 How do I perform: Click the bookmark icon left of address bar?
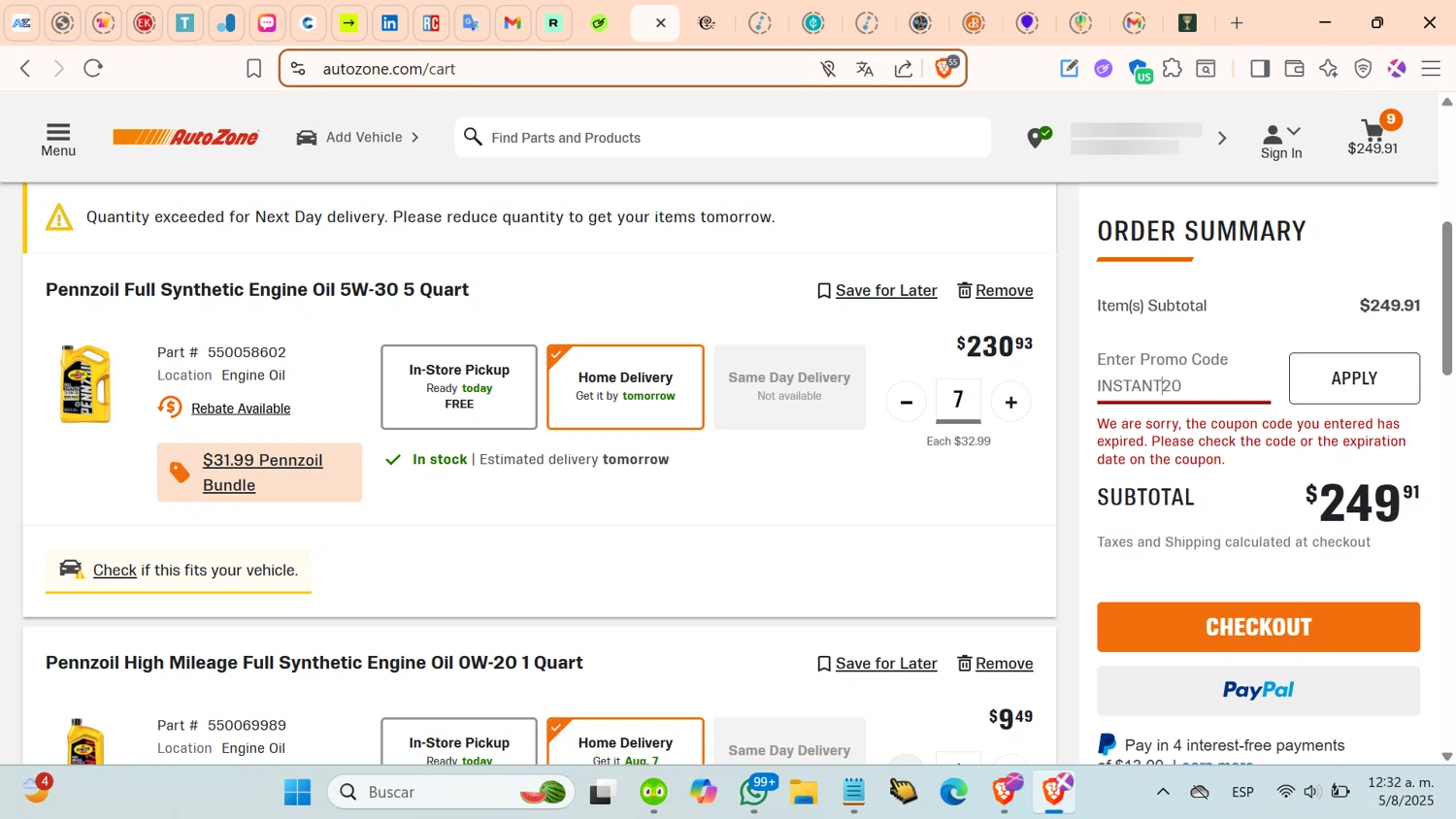(253, 69)
